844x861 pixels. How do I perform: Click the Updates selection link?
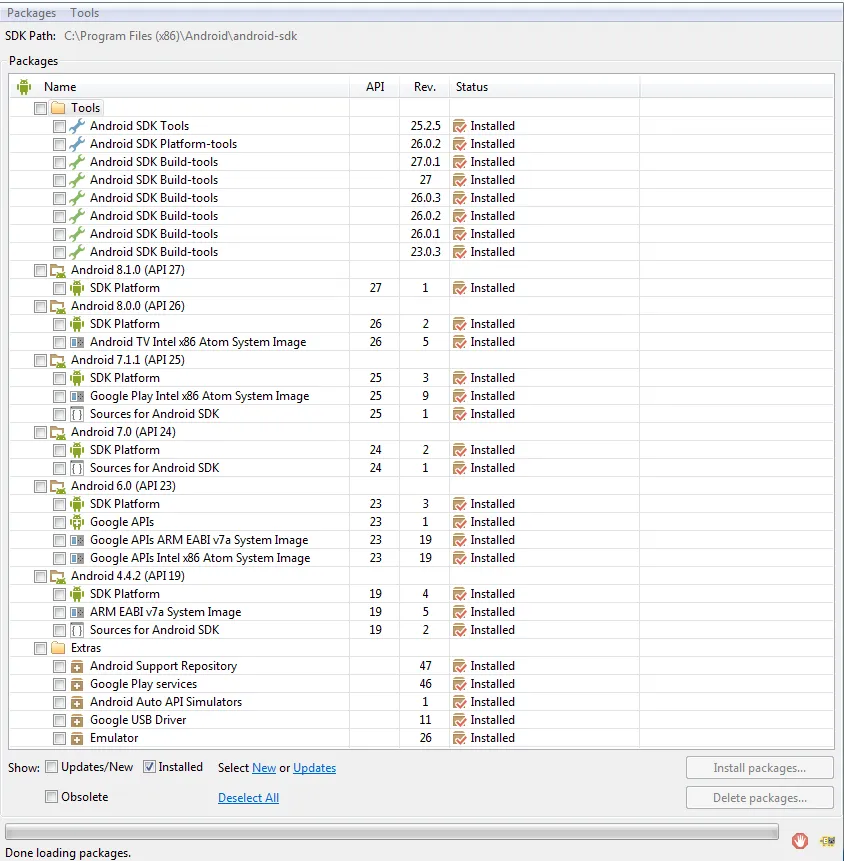pos(314,768)
